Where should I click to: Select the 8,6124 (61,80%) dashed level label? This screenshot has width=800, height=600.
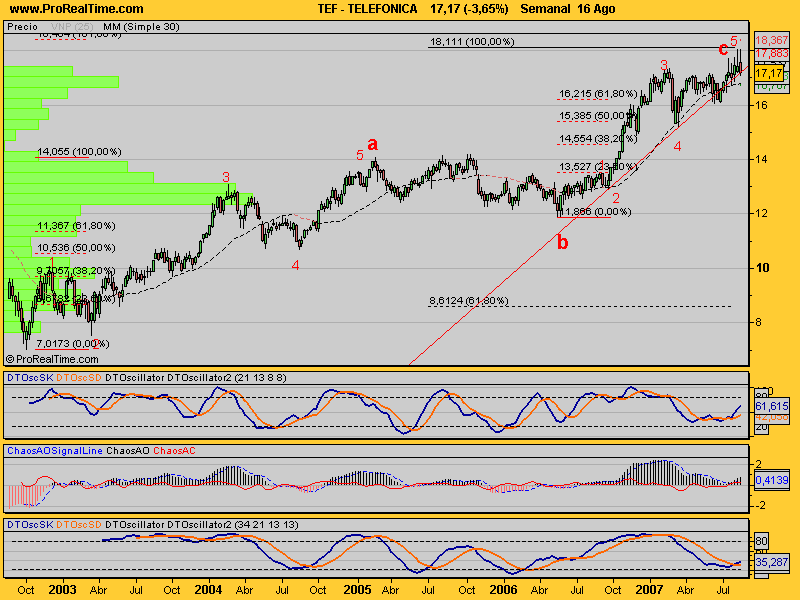[x=469, y=301]
